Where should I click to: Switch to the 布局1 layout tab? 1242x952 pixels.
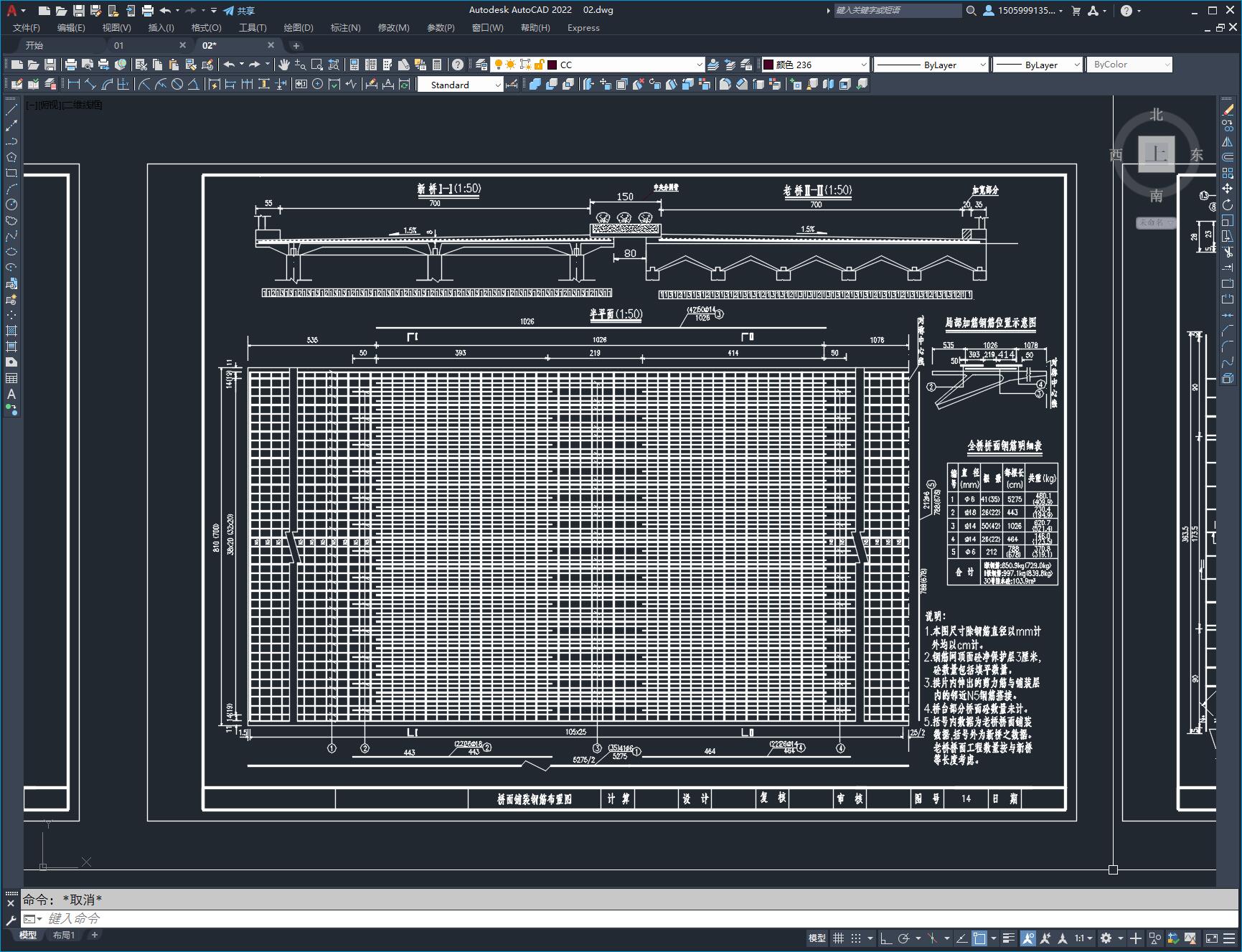click(x=63, y=935)
